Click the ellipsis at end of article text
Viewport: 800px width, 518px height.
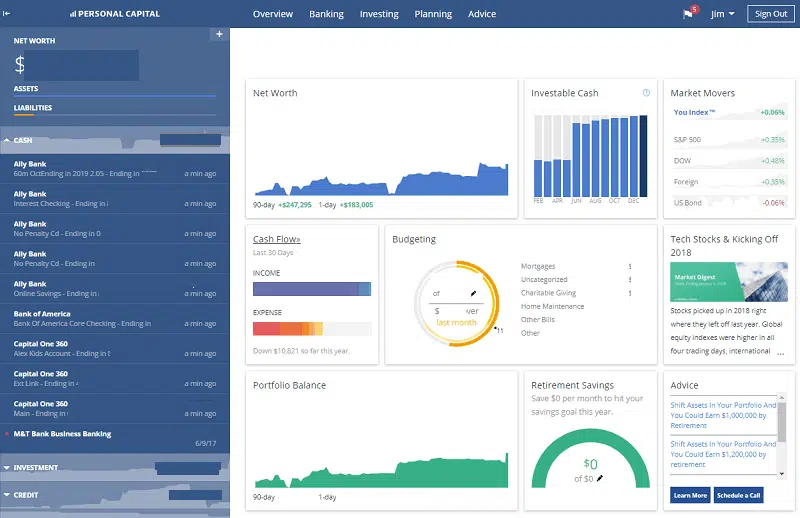(781, 353)
